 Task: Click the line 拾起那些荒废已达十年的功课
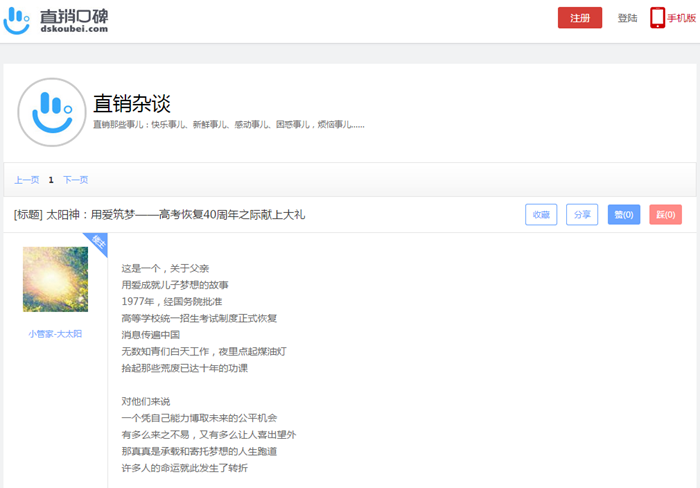(x=184, y=368)
